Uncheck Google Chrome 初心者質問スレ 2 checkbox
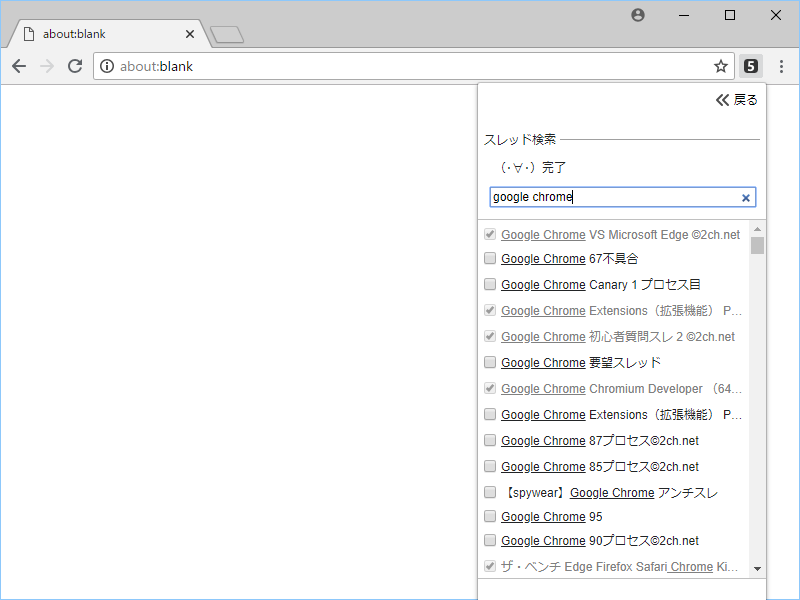 click(x=490, y=336)
